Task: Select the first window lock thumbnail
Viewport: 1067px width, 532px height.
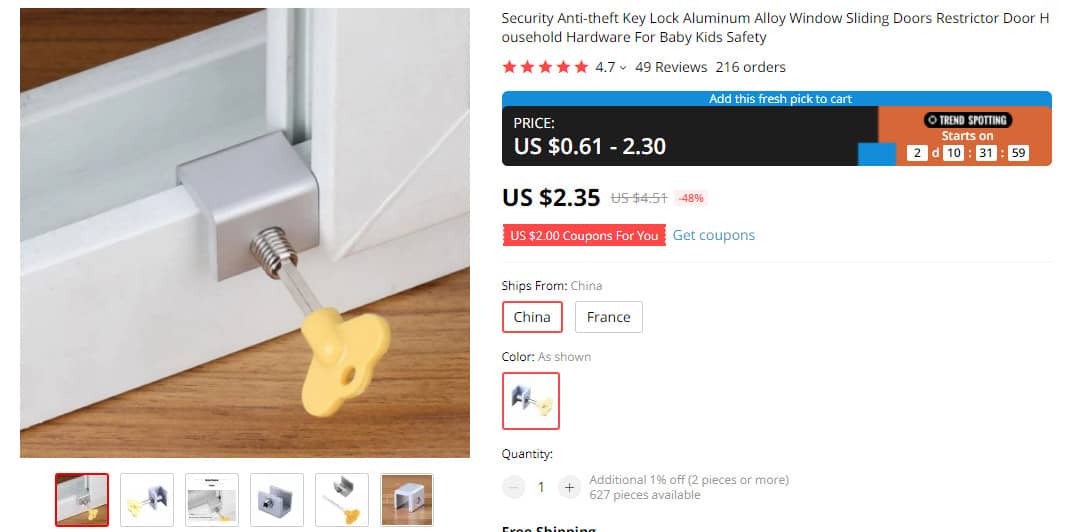Action: point(82,500)
